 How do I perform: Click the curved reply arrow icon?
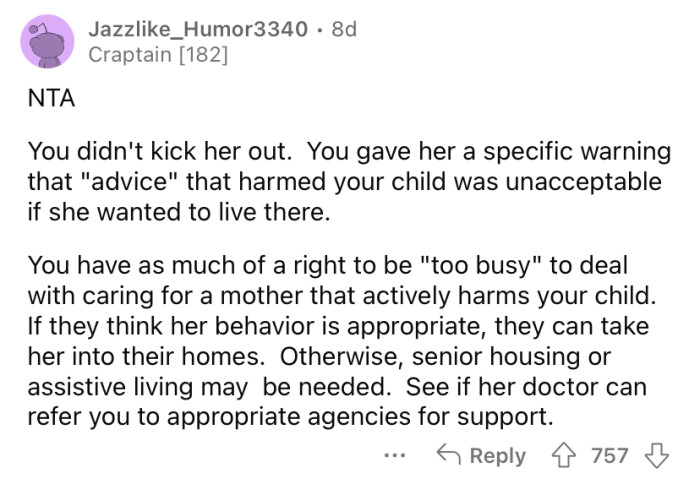coord(447,456)
